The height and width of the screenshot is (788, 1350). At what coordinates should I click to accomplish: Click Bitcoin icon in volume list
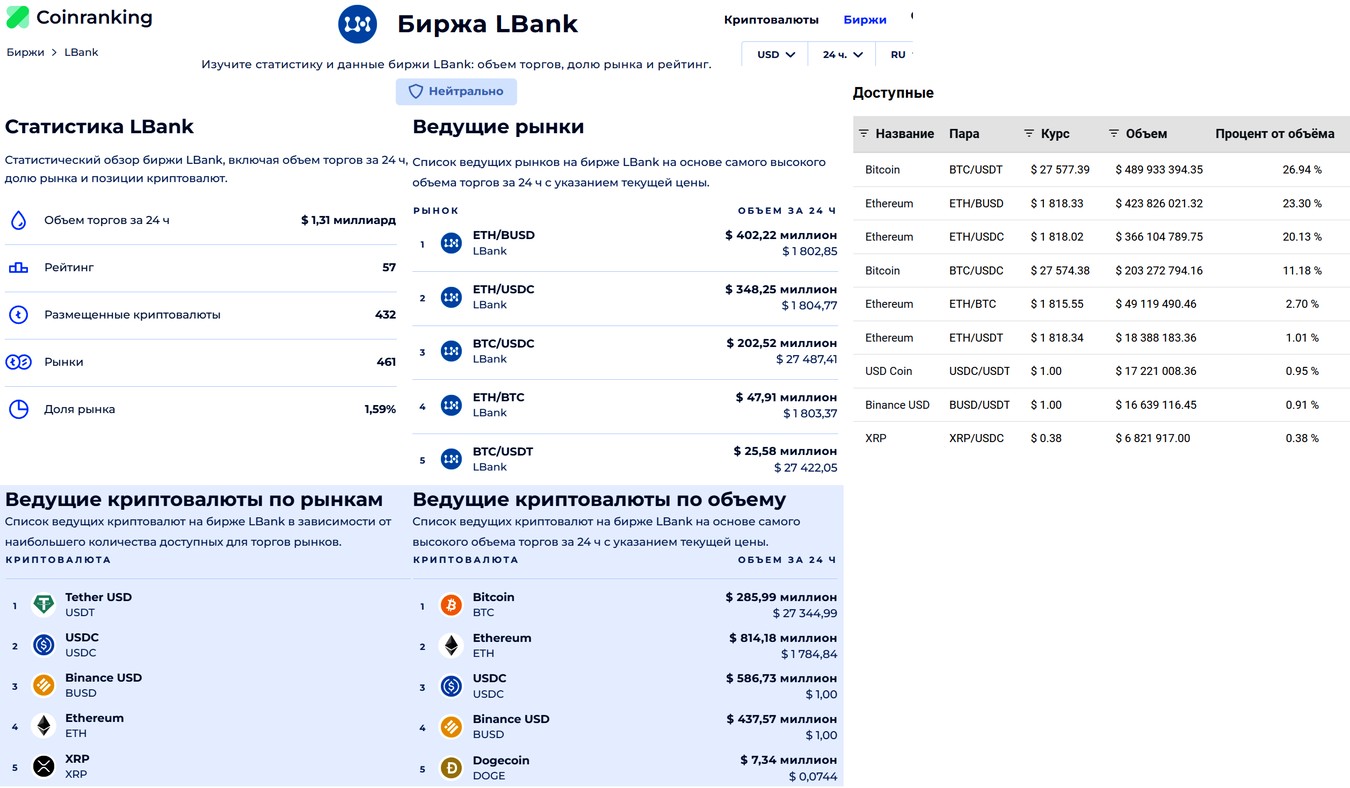coord(451,605)
